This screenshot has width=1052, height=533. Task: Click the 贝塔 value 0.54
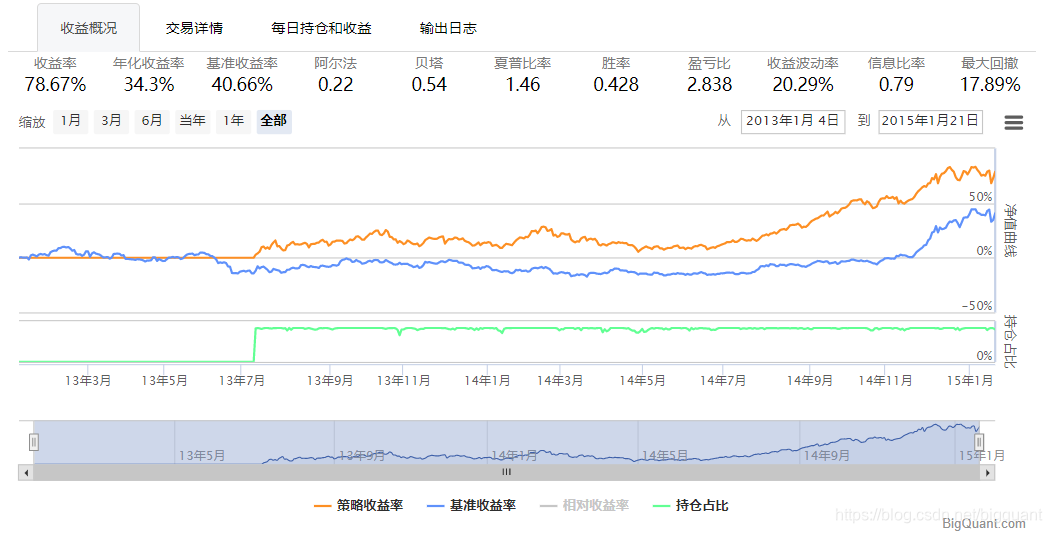[429, 85]
